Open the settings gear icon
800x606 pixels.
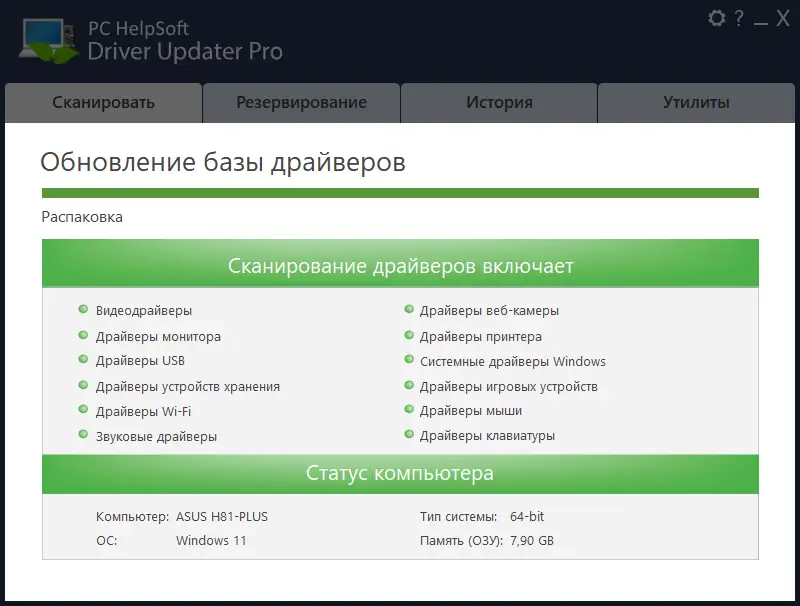tap(717, 18)
